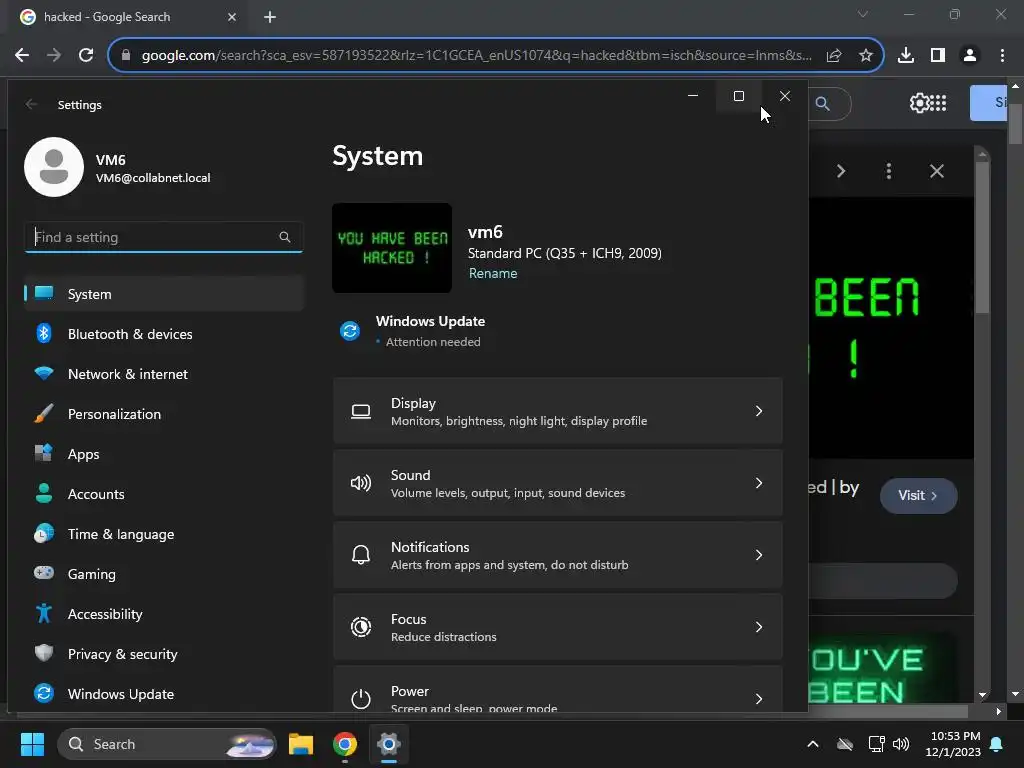This screenshot has width=1024, height=768.
Task: Rename the vm6 PC
Action: point(493,274)
